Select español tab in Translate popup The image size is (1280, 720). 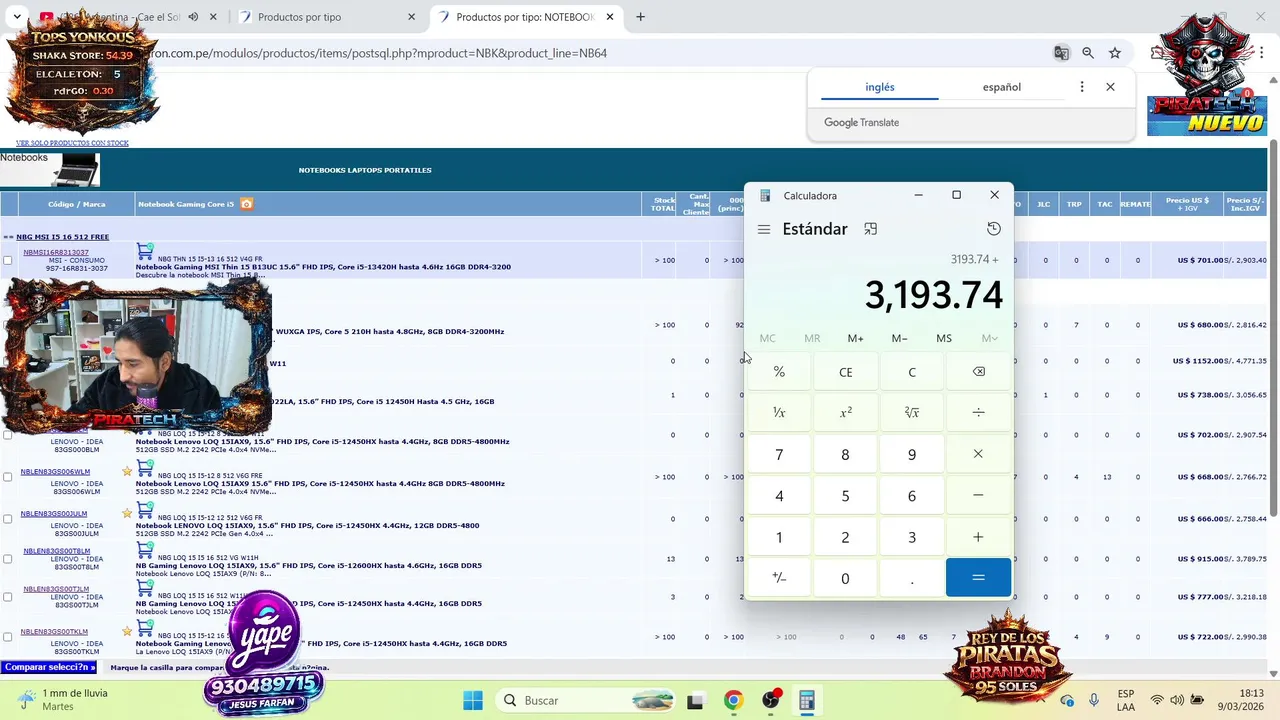point(1001,87)
